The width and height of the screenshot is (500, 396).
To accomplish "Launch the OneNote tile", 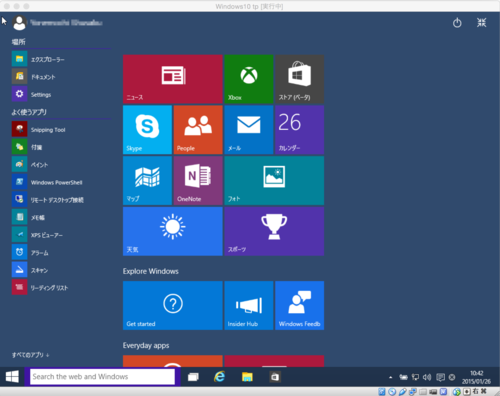I will pos(198,180).
